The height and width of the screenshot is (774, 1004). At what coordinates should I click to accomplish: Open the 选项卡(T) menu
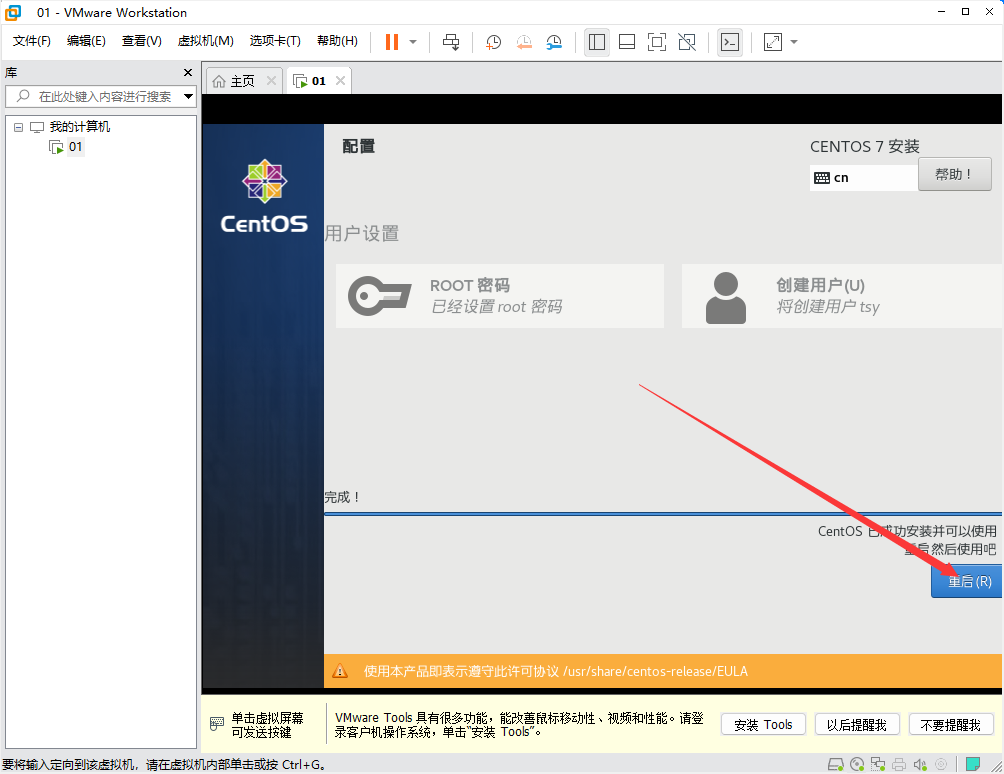(x=275, y=41)
